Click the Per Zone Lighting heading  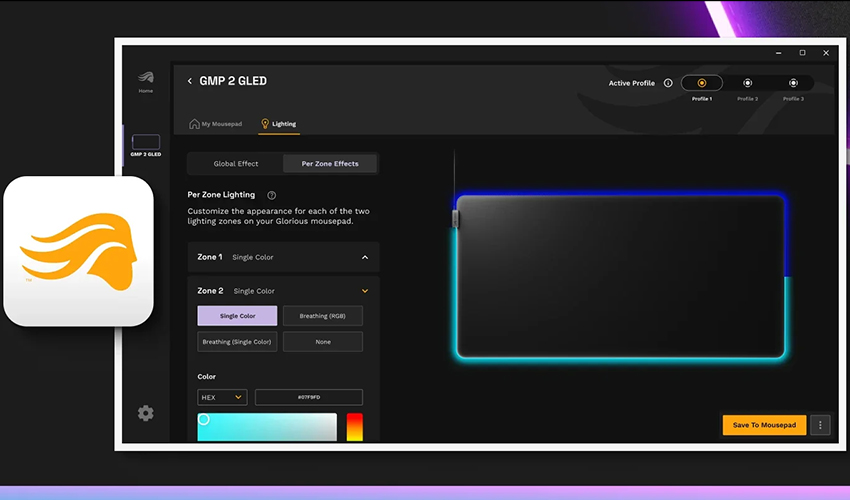221,195
